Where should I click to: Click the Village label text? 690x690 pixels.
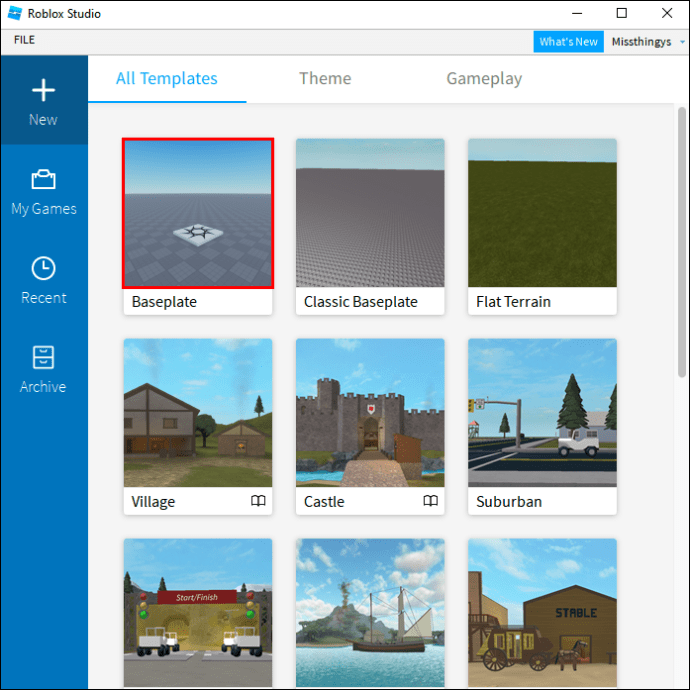(x=153, y=502)
